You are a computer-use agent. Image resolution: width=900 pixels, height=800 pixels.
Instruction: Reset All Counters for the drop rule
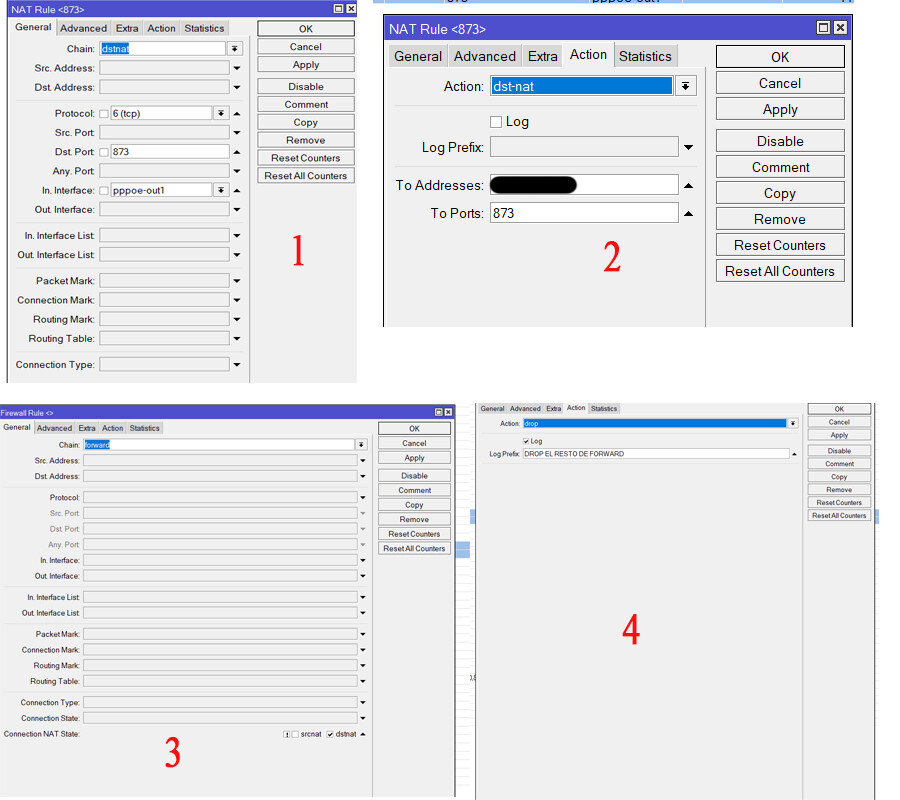[838, 515]
